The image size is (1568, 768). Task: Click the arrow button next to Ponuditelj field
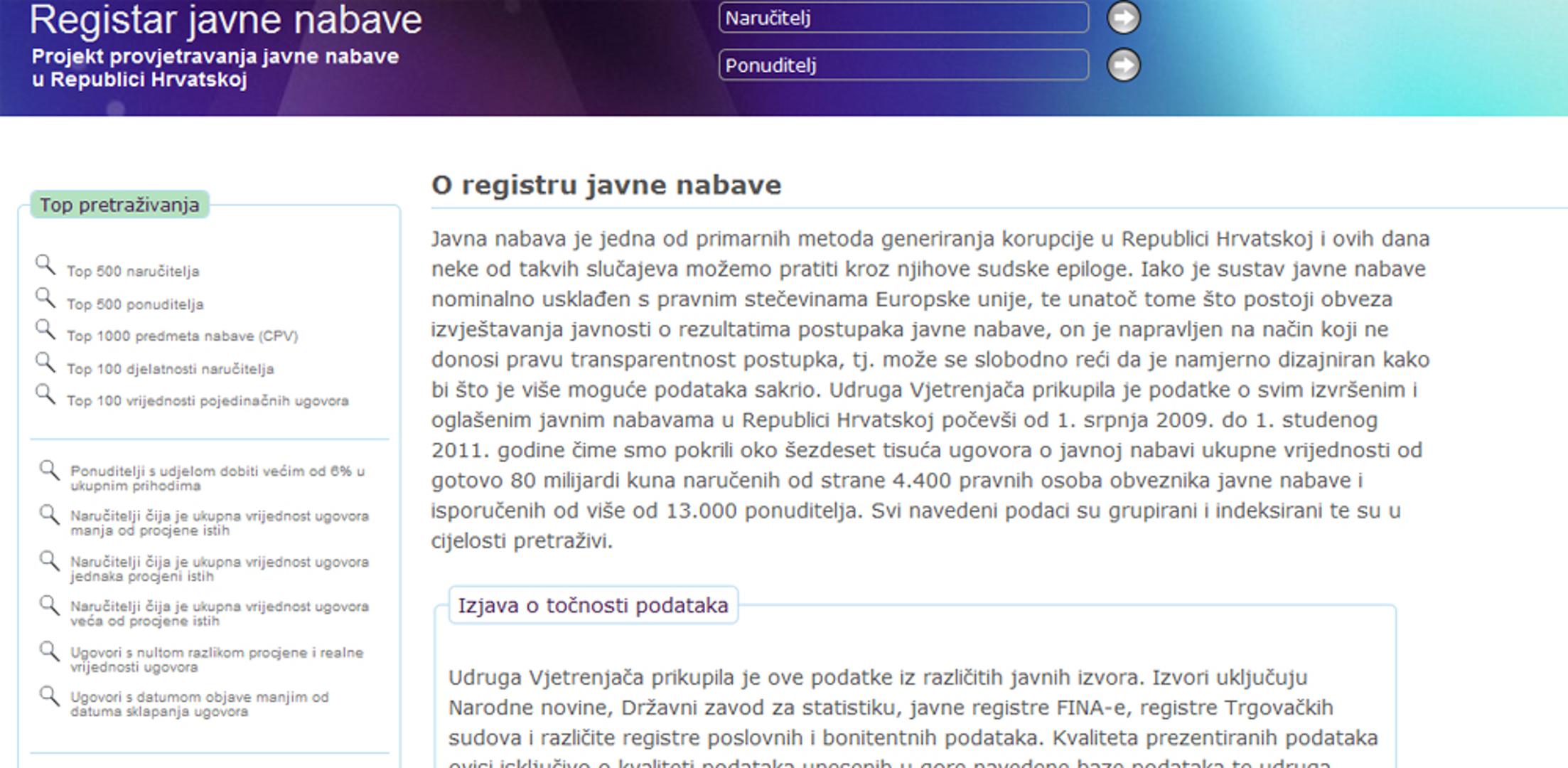(1123, 65)
